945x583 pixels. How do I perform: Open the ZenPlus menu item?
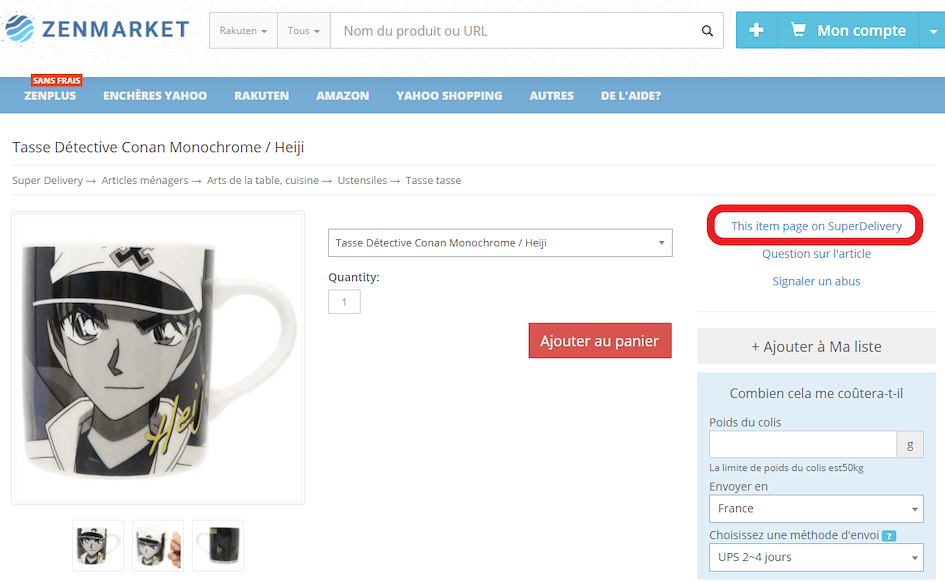pos(50,96)
